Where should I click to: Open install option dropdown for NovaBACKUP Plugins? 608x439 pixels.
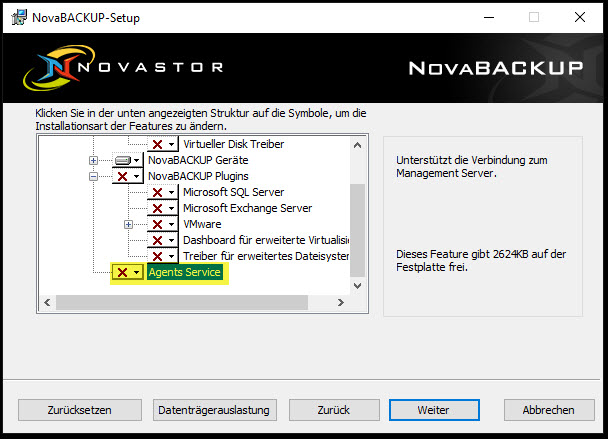128,176
